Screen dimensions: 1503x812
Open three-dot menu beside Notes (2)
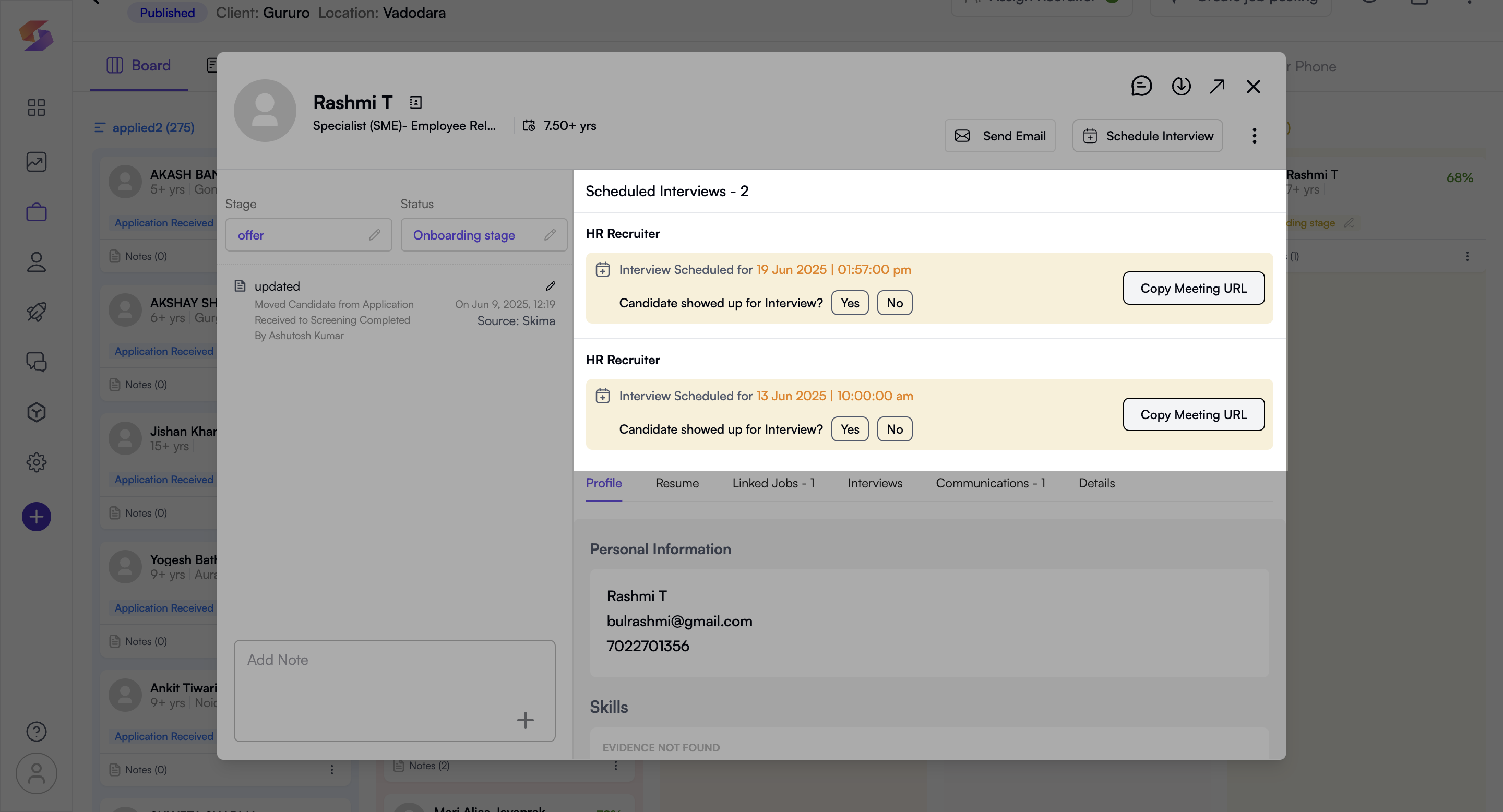coord(616,766)
